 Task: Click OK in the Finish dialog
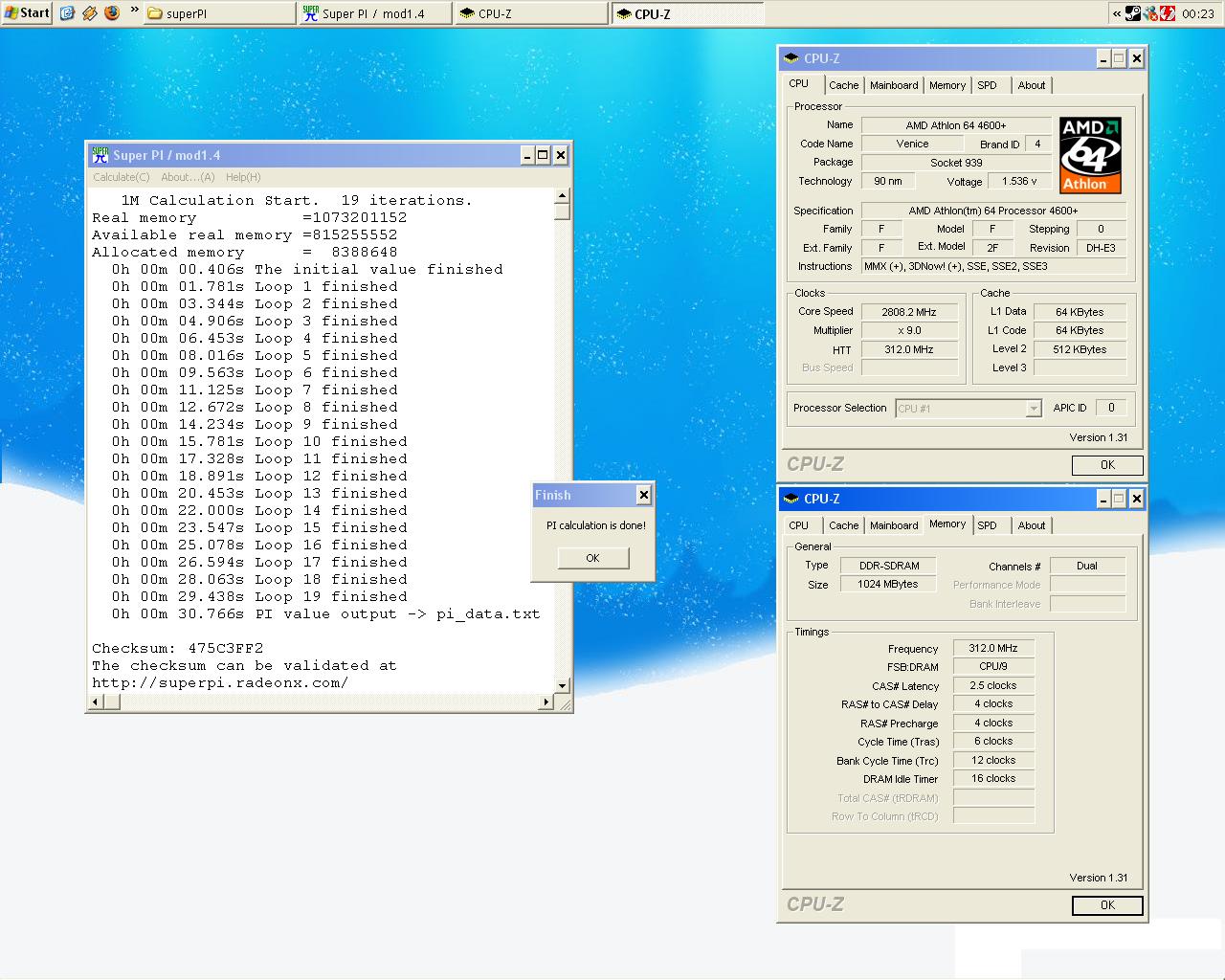pos(593,558)
